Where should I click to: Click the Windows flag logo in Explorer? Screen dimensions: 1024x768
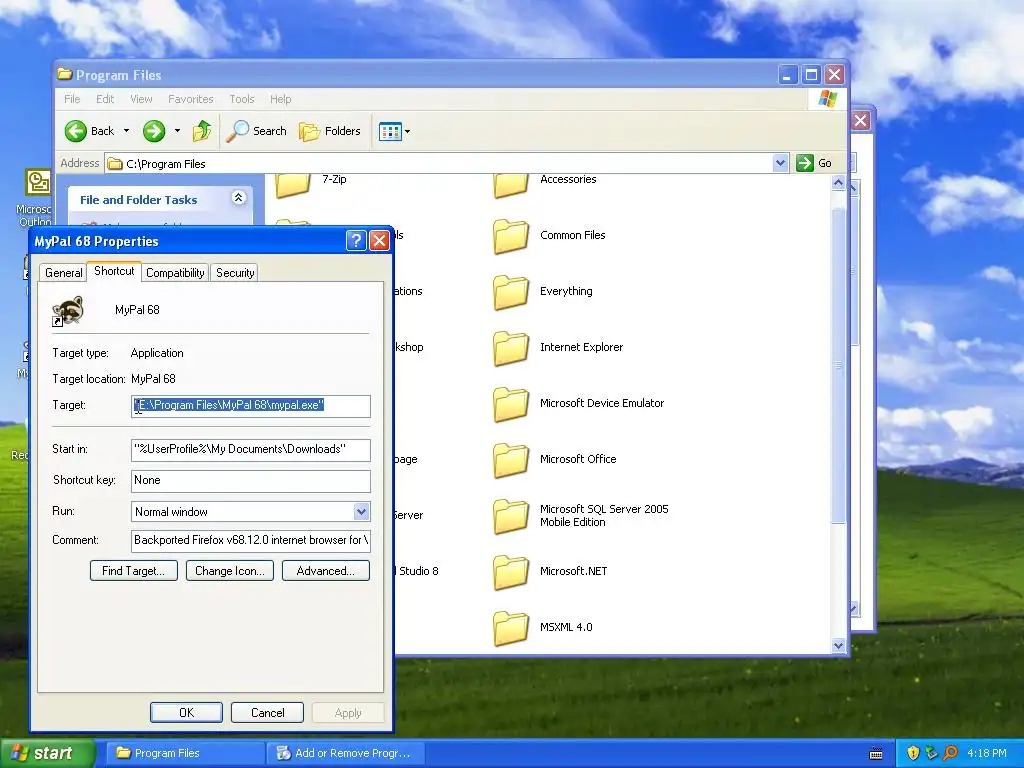827,99
